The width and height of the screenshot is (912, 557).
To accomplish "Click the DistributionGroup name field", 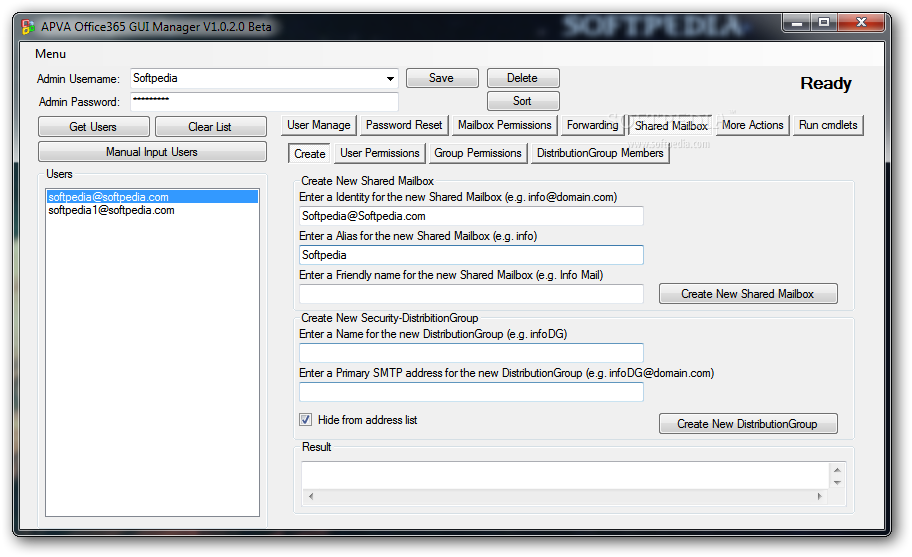I will [x=471, y=352].
